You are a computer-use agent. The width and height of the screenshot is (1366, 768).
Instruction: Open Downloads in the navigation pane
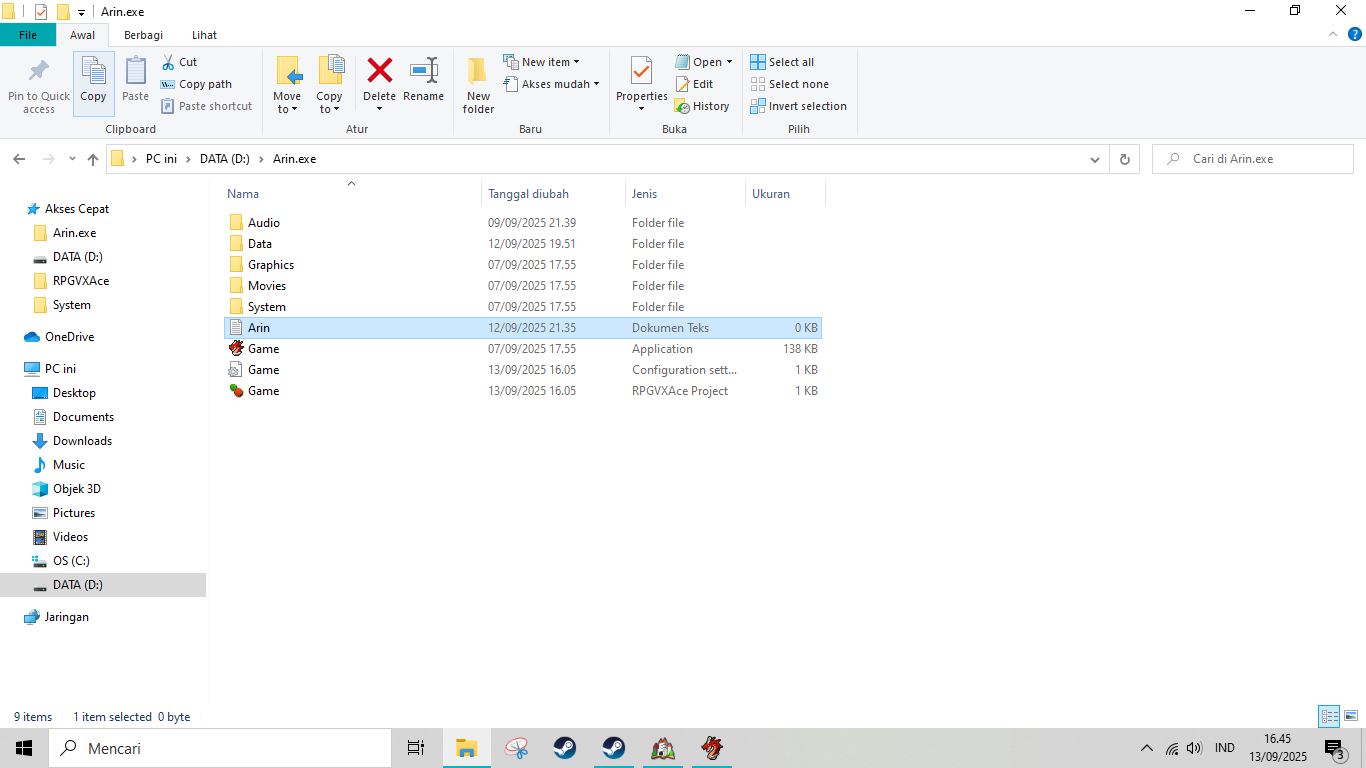coord(82,441)
